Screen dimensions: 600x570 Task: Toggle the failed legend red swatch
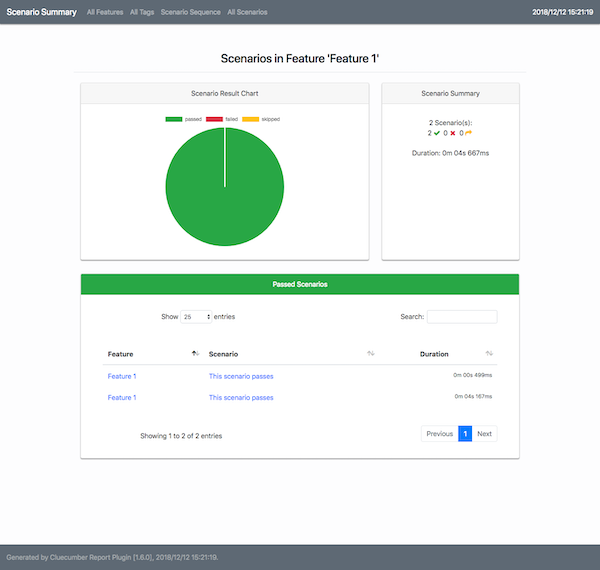tap(214, 119)
